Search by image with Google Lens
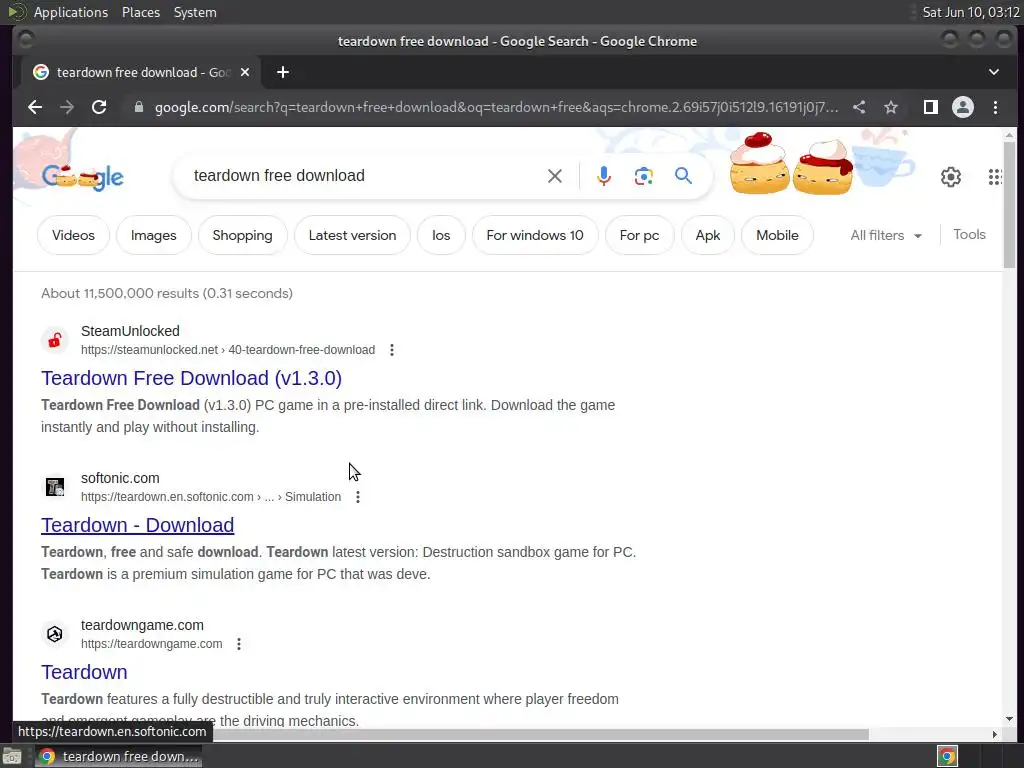Screen dimensions: 1024x768 pos(643,176)
